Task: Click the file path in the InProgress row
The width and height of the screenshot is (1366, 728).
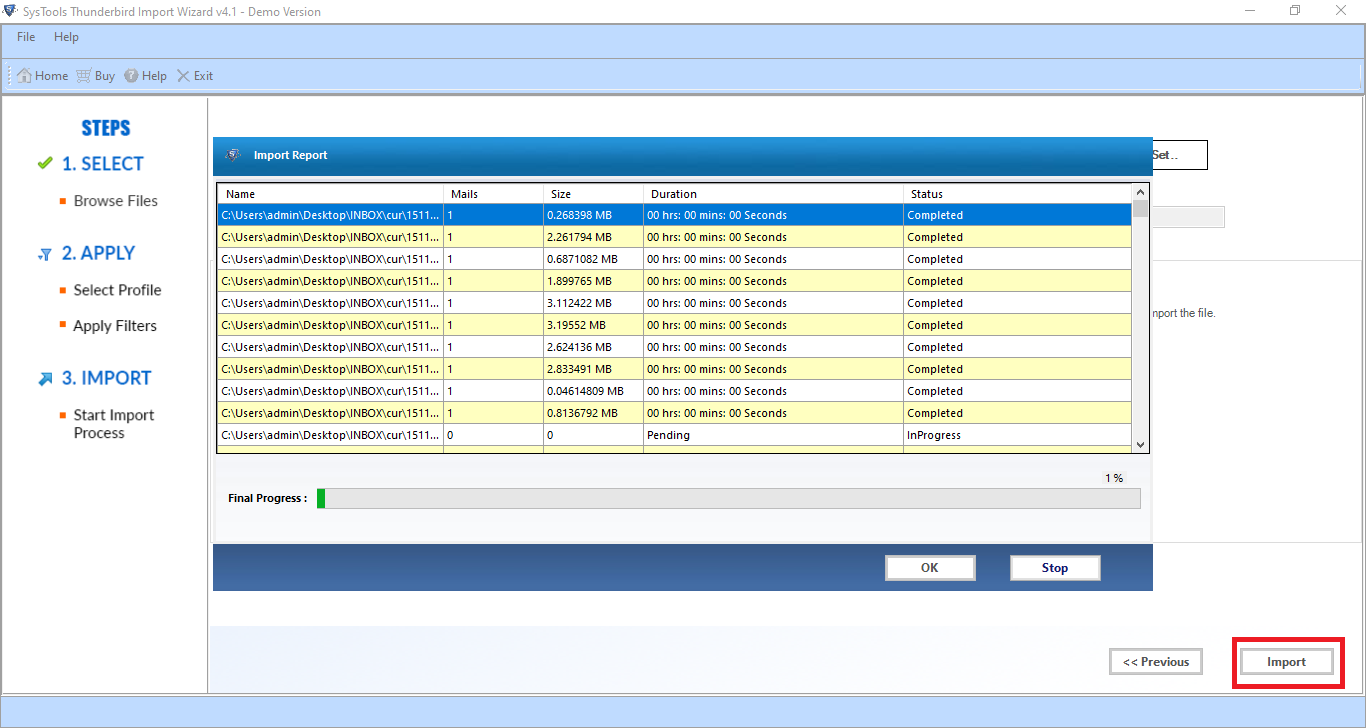Action: click(x=330, y=435)
